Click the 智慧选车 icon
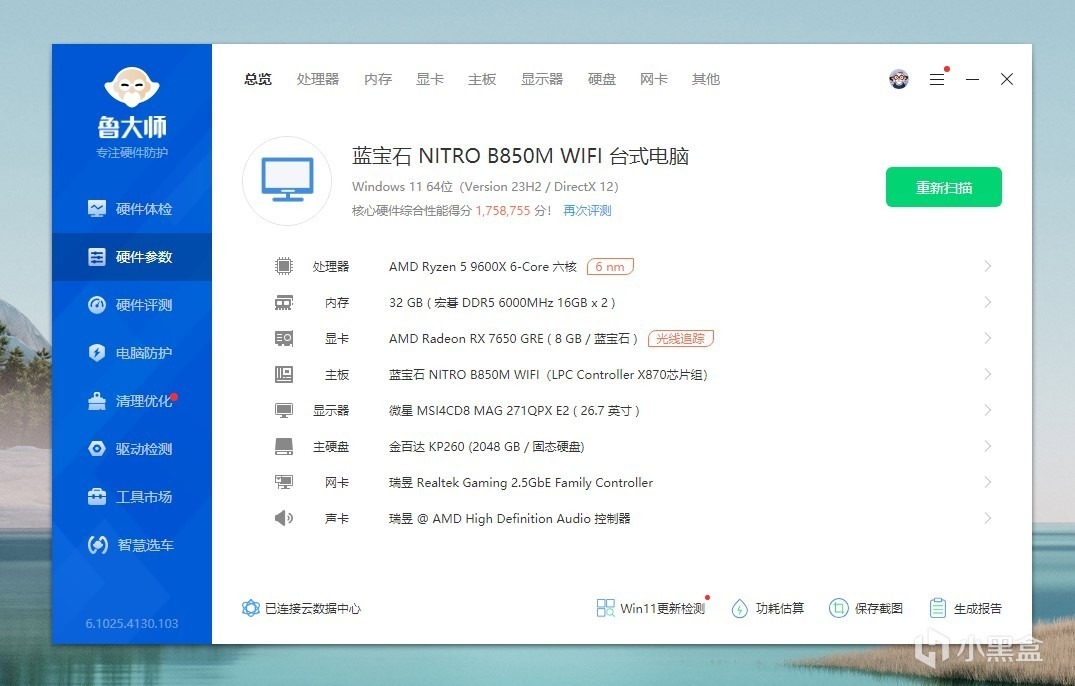Image resolution: width=1075 pixels, height=686 pixels. [97, 545]
